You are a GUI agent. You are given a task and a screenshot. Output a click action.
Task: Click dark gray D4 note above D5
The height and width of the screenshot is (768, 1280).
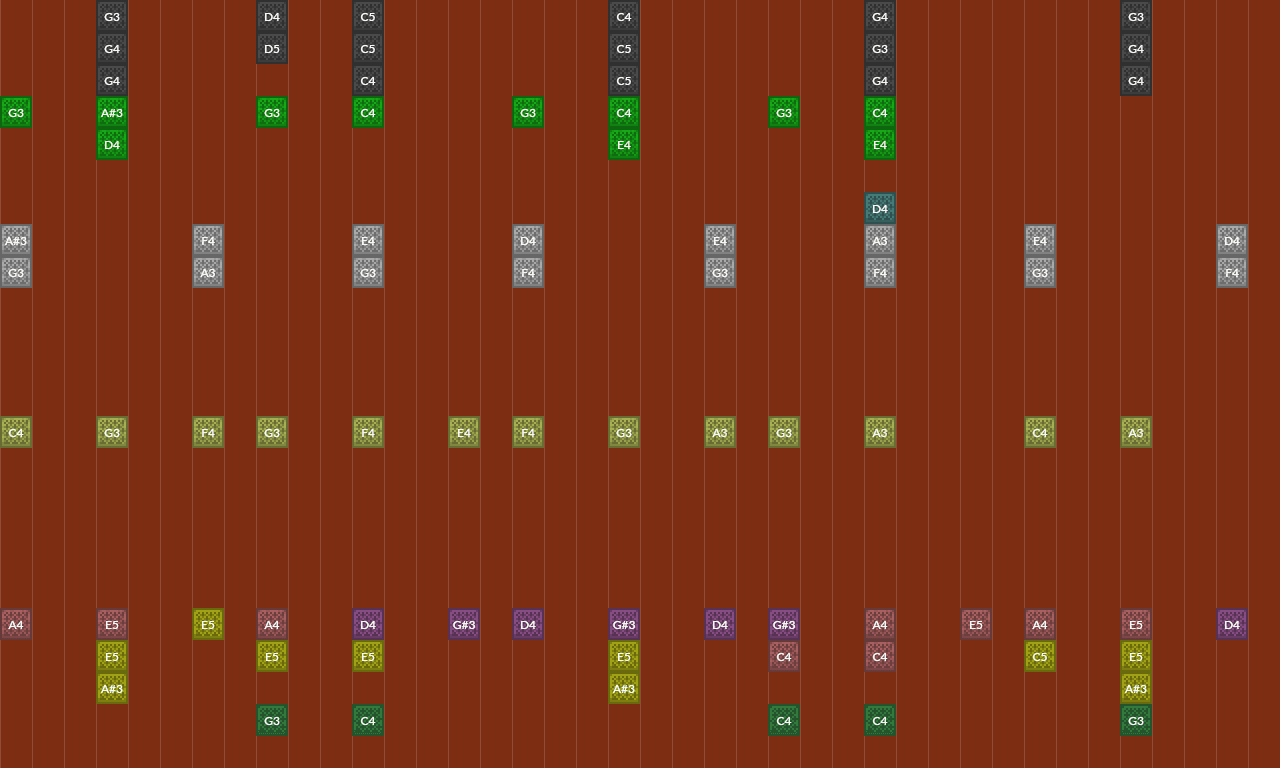tap(272, 17)
